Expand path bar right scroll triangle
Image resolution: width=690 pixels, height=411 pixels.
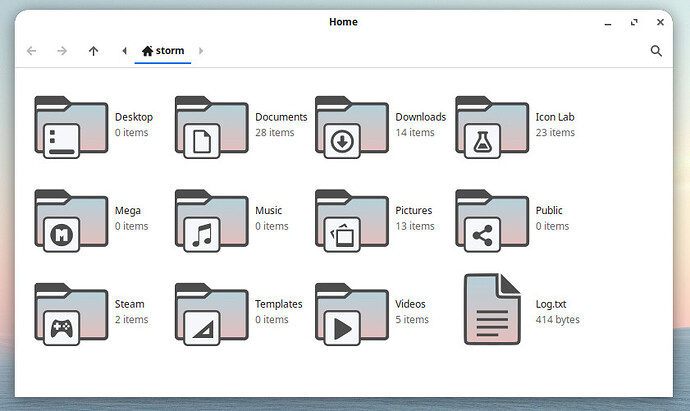click(201, 51)
